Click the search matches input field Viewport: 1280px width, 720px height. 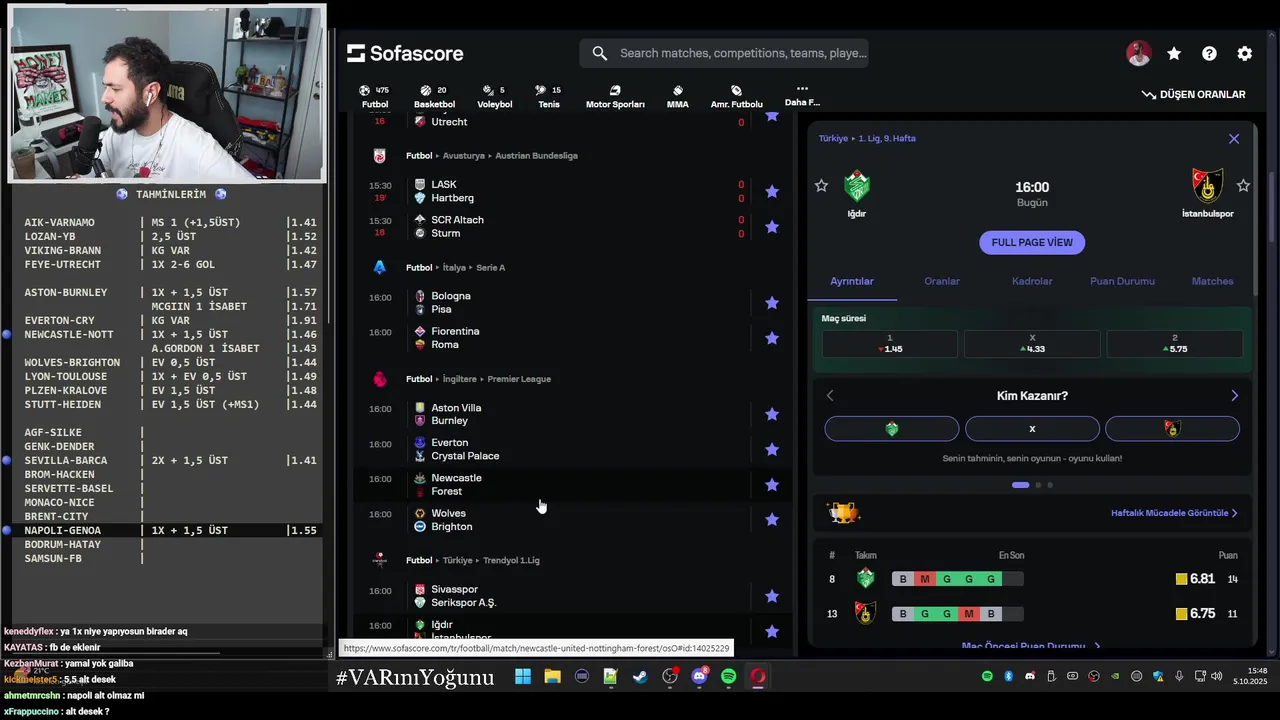click(x=724, y=53)
